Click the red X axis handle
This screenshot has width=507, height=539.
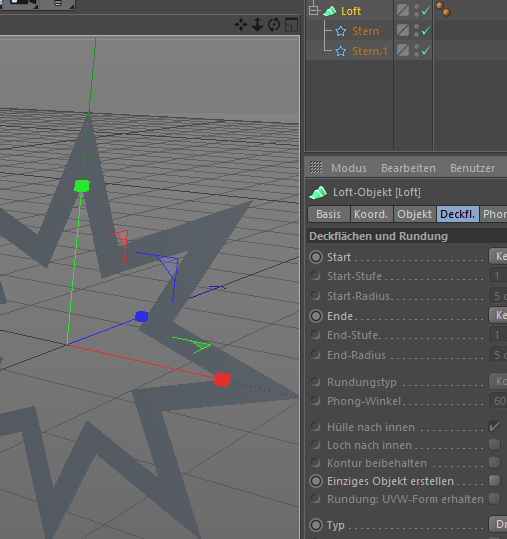pos(222,380)
